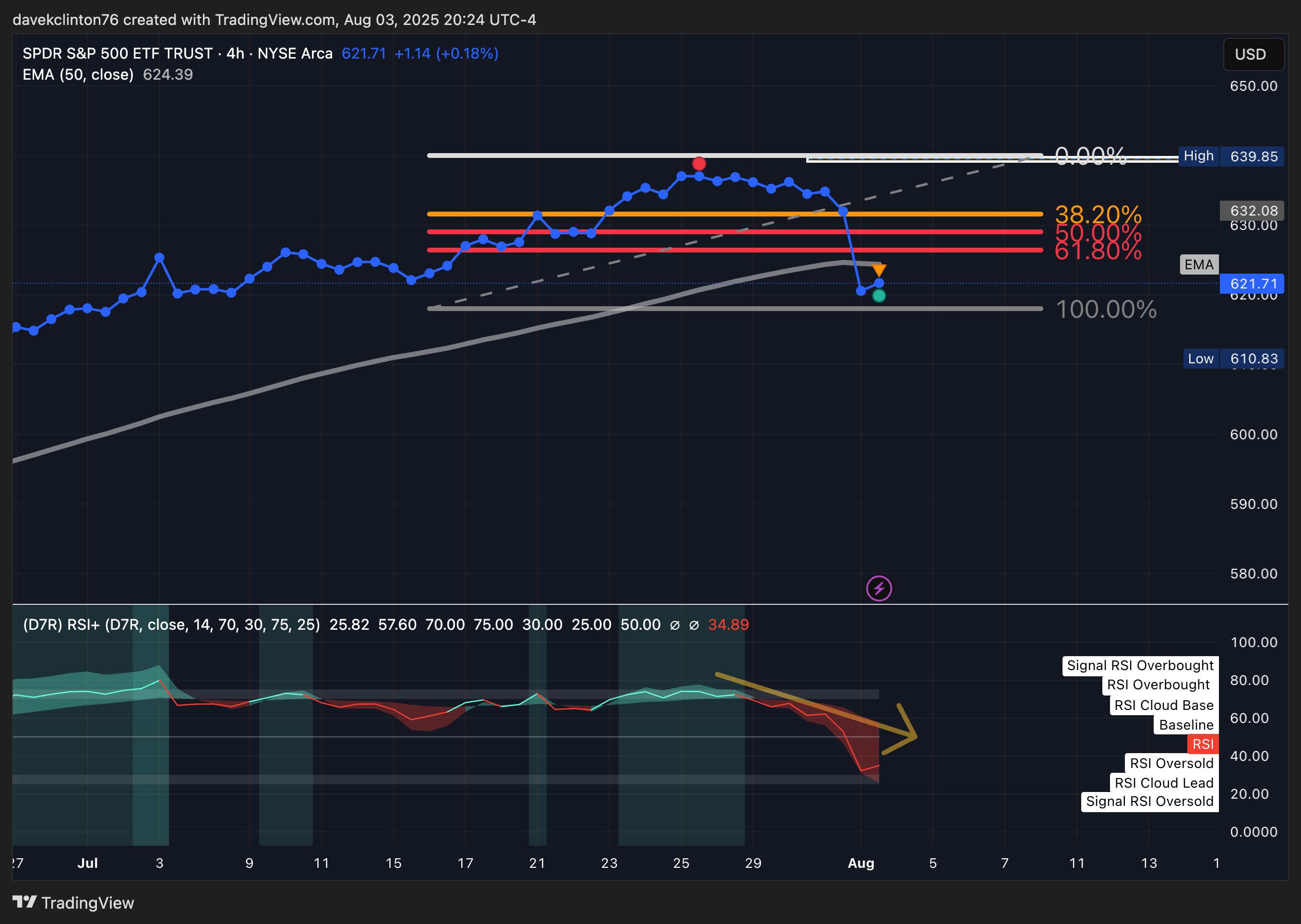Select the 61.80% Fibonacci level label
The width and height of the screenshot is (1301, 924).
coord(1098,251)
